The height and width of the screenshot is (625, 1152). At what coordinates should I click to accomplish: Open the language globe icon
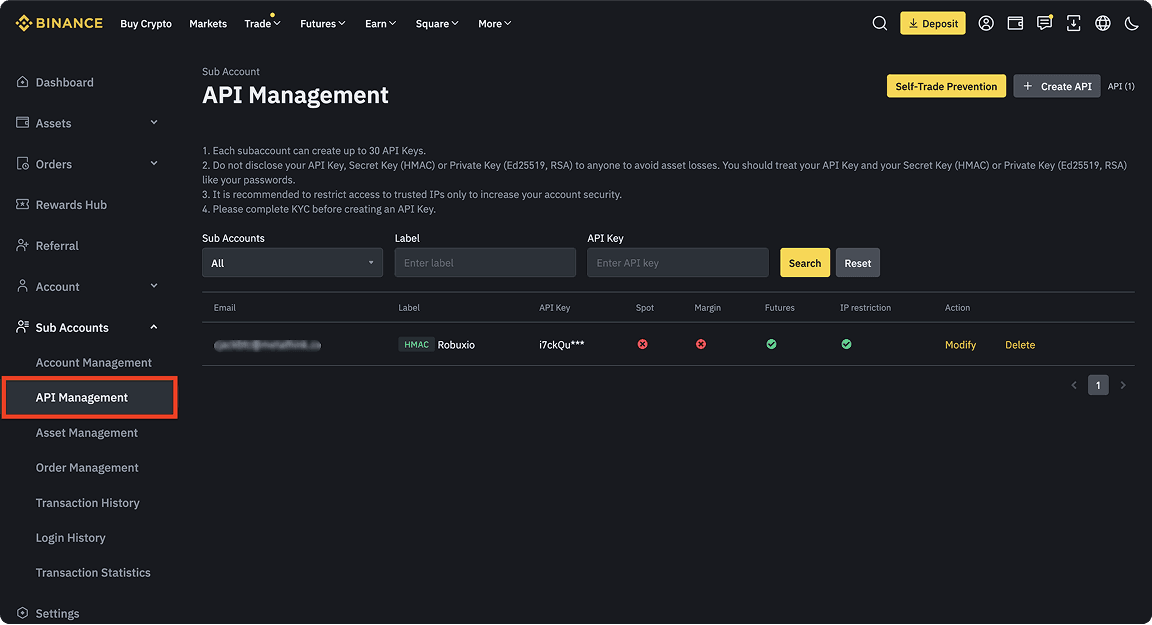(x=1102, y=22)
